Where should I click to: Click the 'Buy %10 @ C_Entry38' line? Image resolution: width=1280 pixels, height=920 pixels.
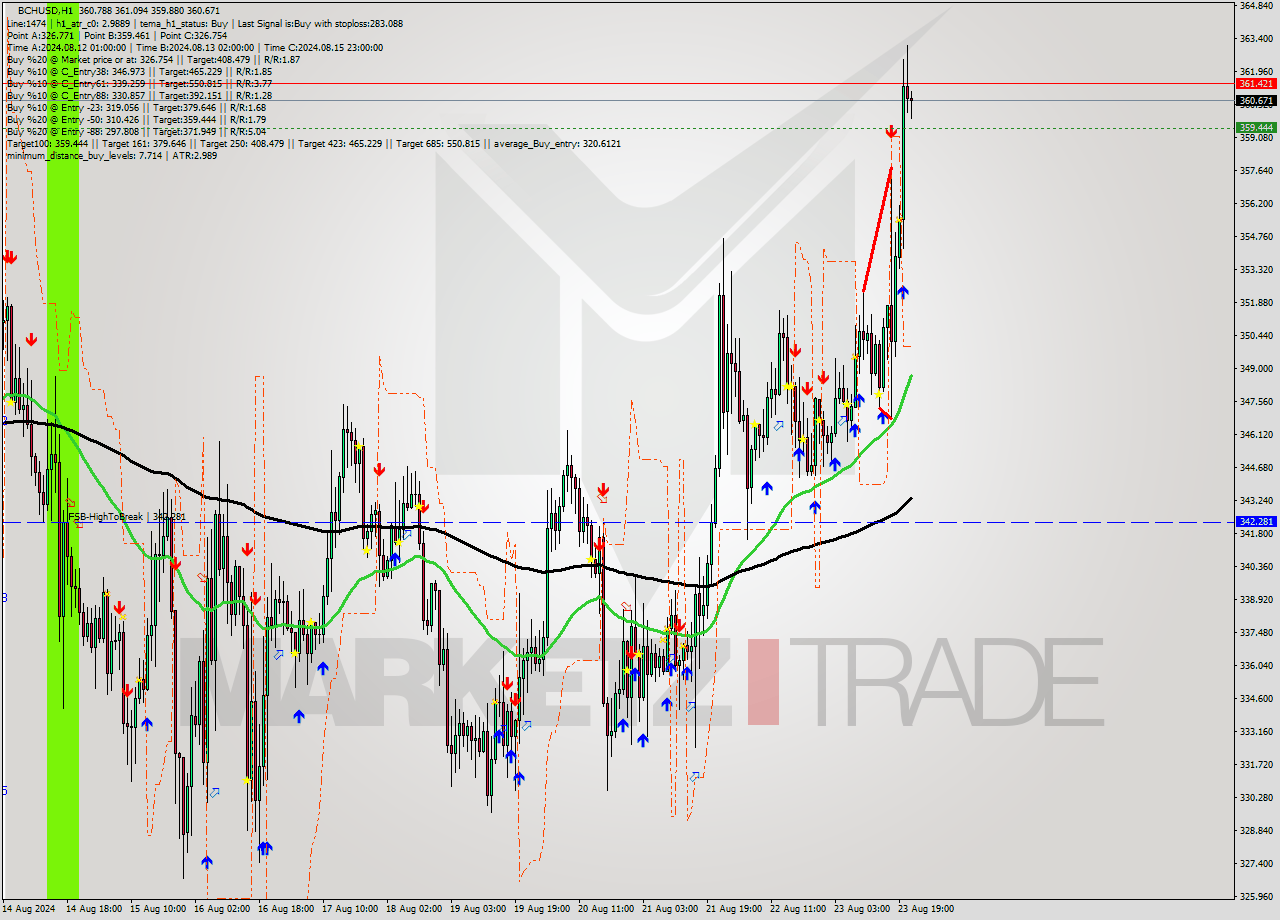coord(139,71)
